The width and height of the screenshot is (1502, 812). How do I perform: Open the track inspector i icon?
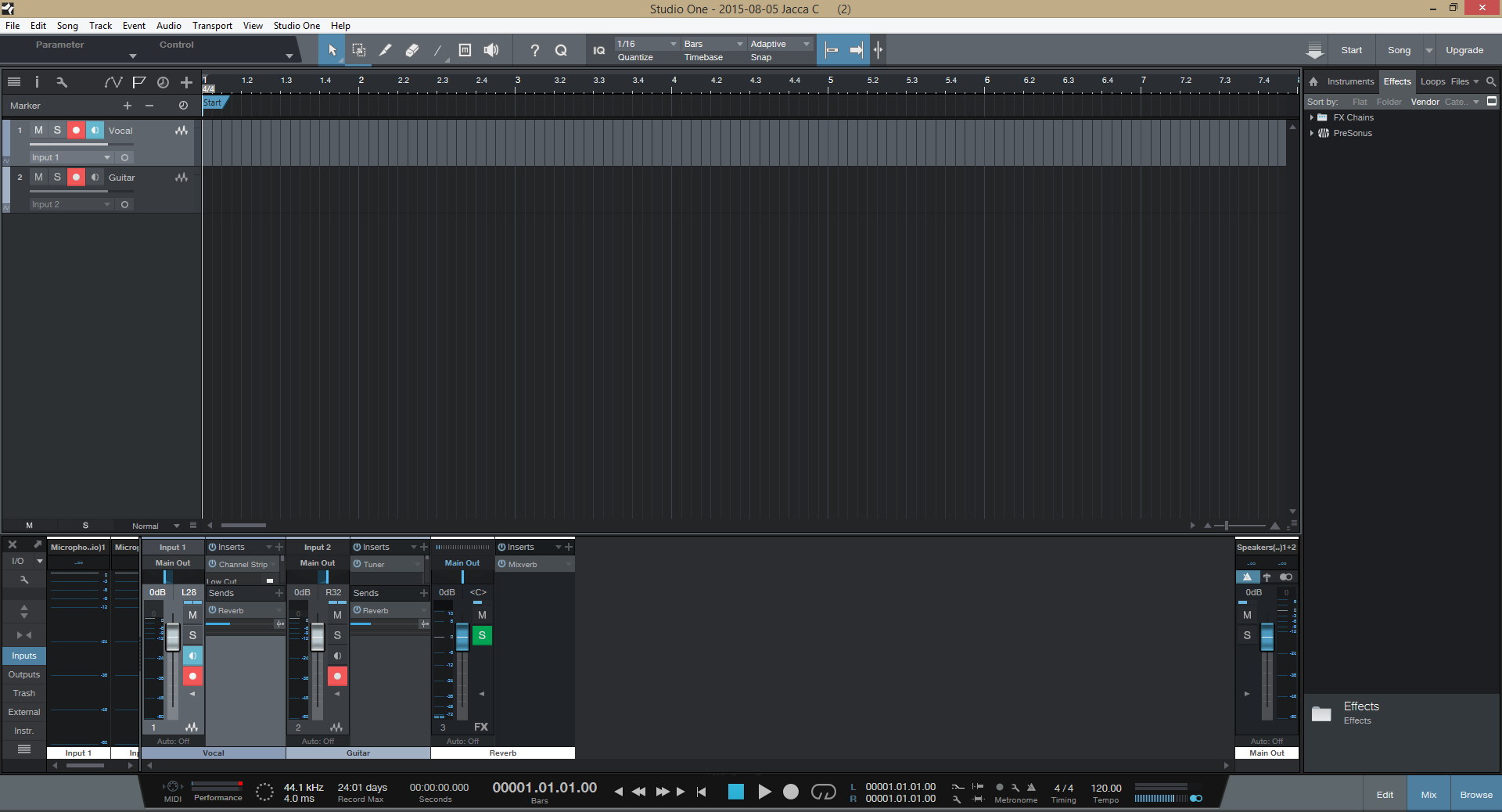point(37,81)
